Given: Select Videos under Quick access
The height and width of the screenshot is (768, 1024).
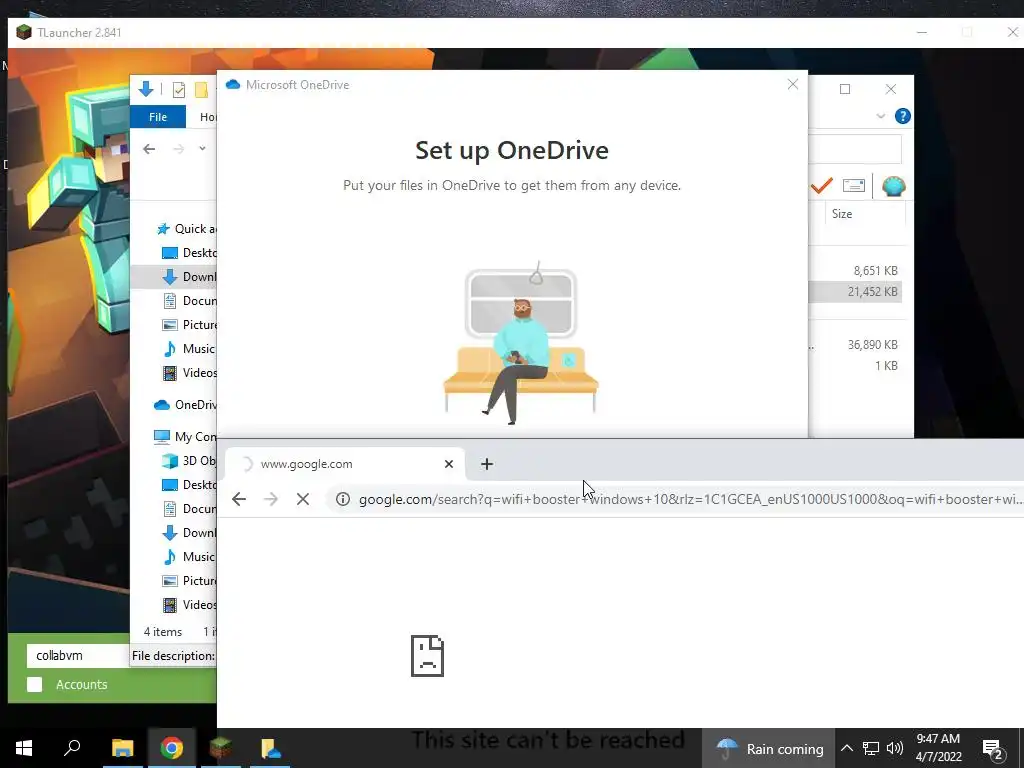Looking at the screenshot, I should tap(189, 373).
